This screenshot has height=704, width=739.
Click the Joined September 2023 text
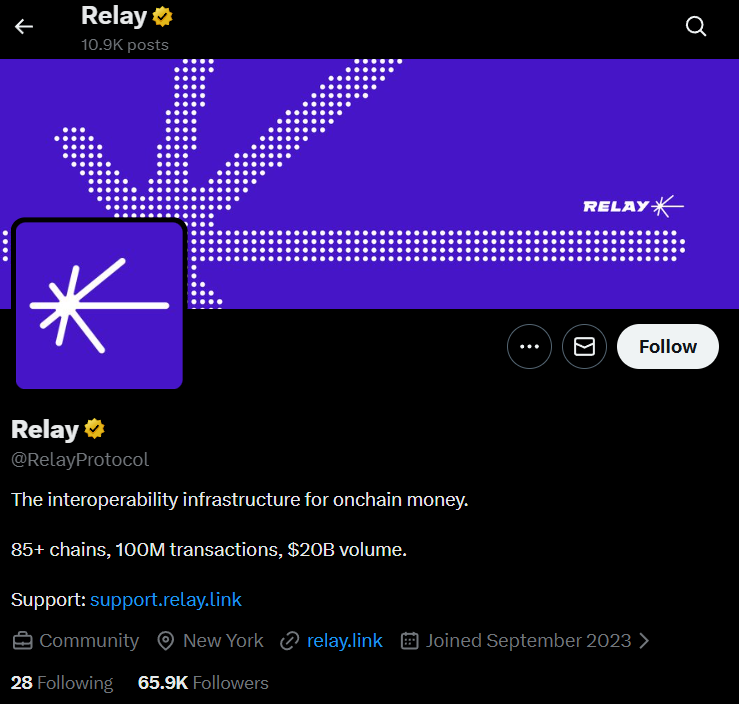point(529,641)
